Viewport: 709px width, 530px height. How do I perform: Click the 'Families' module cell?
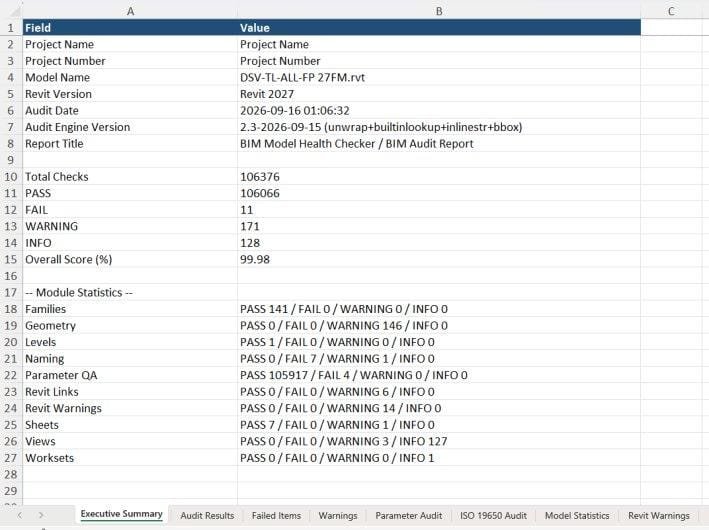pos(130,309)
